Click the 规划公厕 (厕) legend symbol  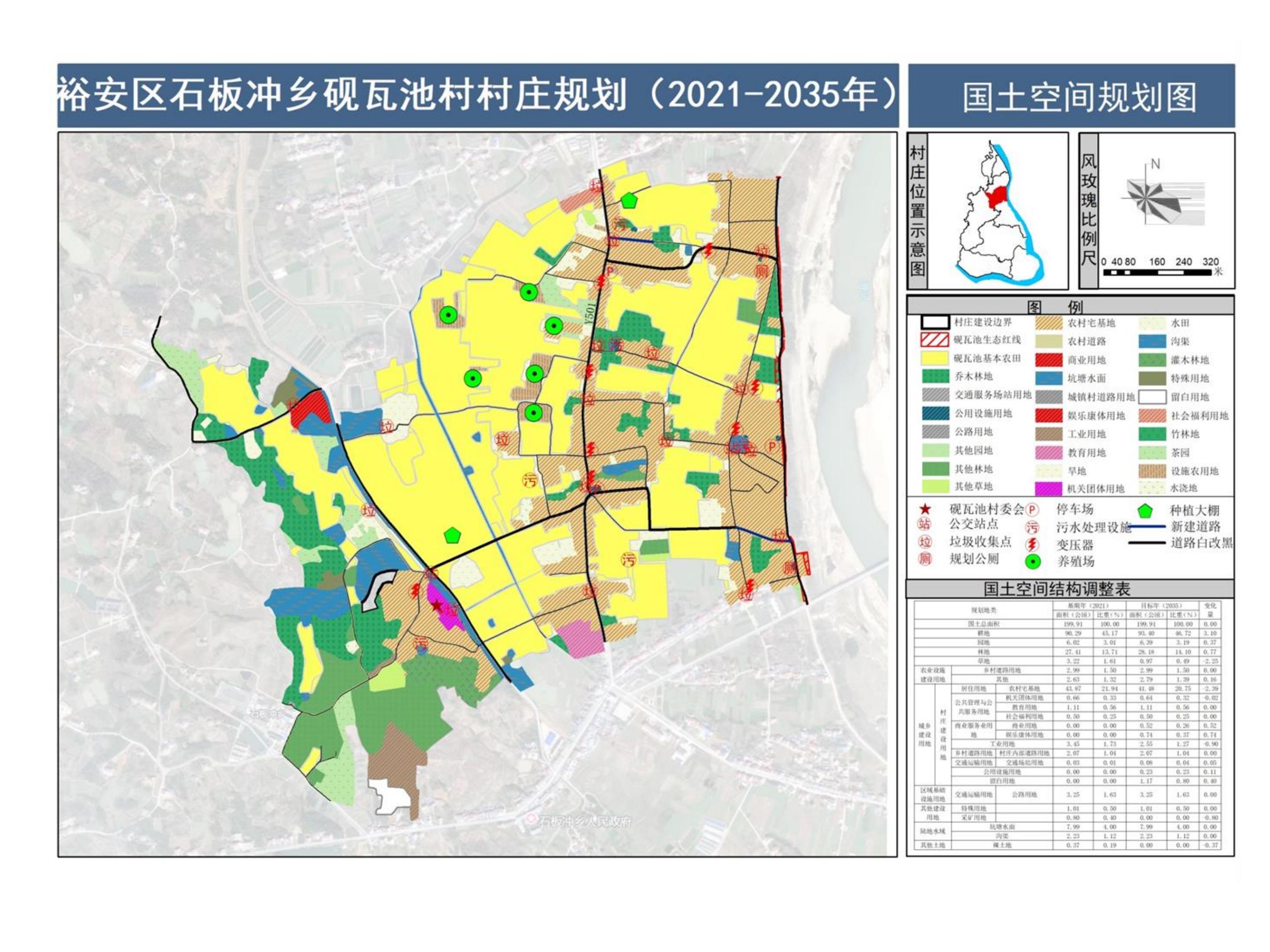pyautogui.click(x=925, y=559)
